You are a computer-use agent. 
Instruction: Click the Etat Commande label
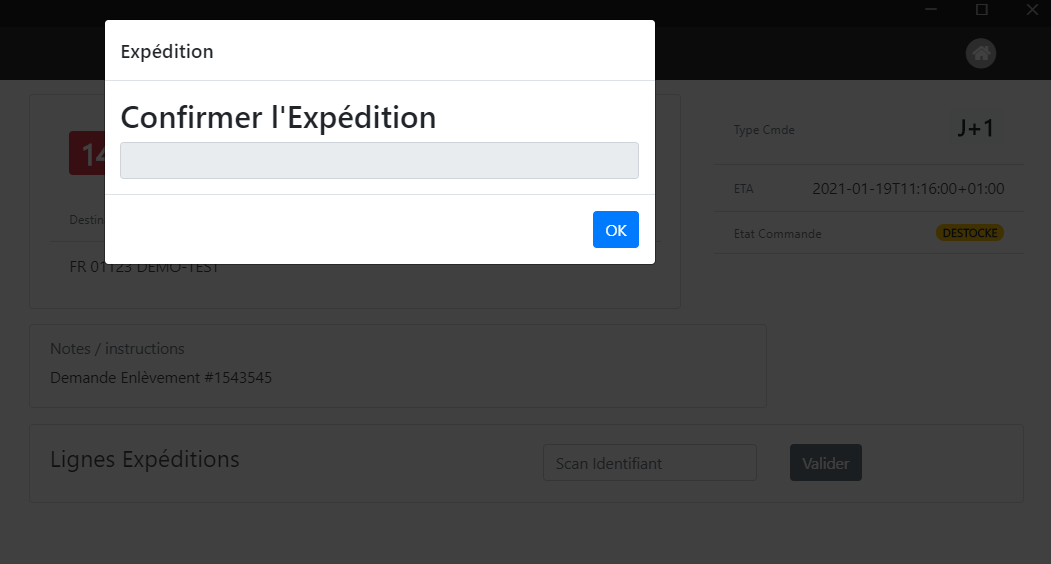point(778,234)
